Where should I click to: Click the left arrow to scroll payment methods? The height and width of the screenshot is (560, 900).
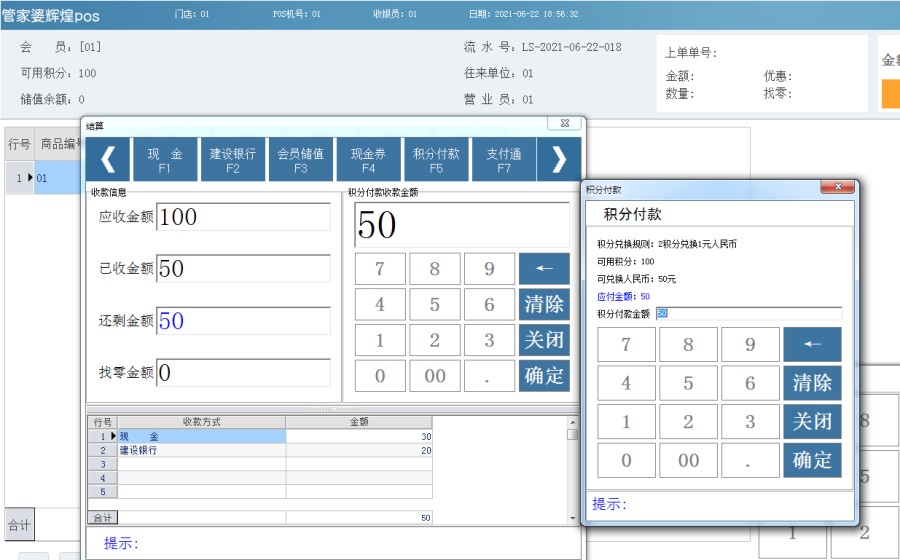pyautogui.click(x=108, y=160)
